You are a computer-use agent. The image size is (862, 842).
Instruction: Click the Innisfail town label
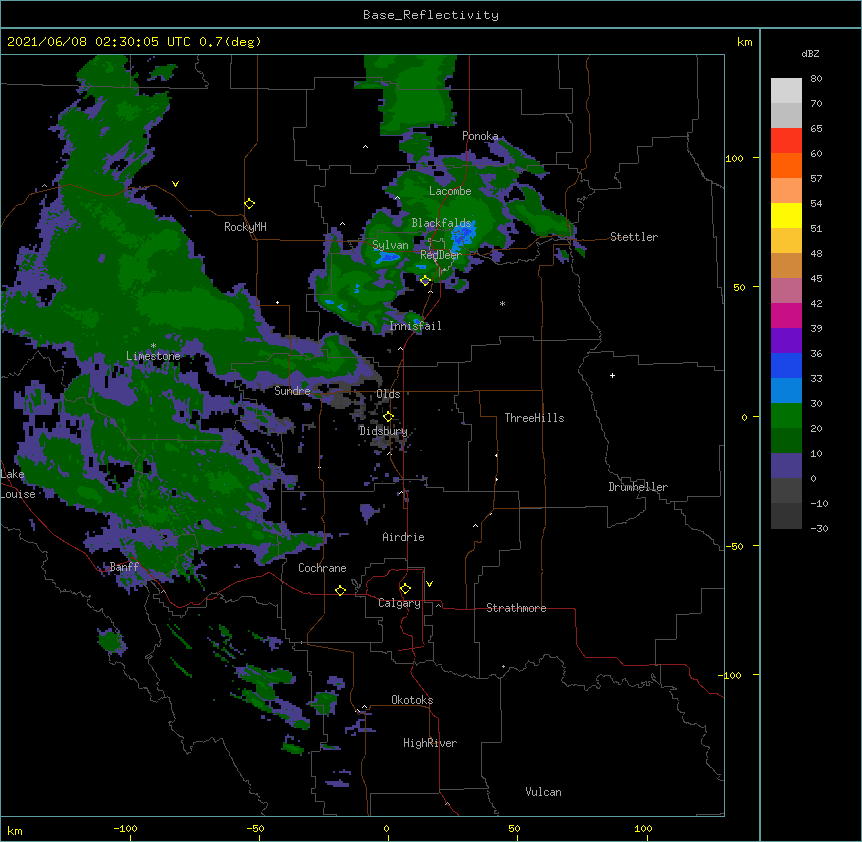(x=415, y=326)
